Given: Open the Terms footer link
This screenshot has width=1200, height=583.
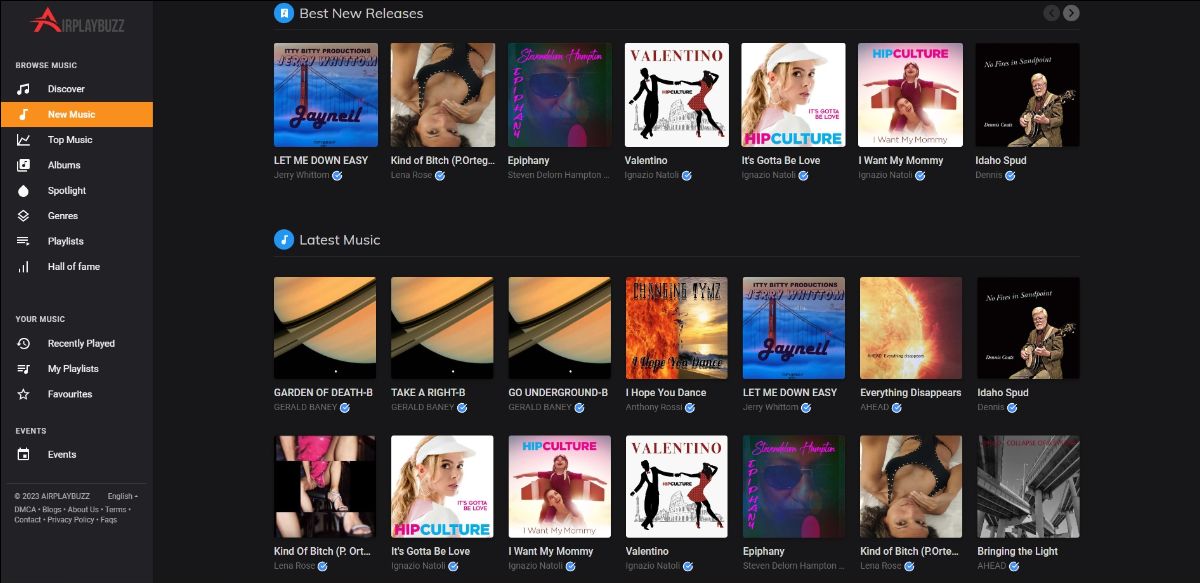Looking at the screenshot, I should [x=116, y=509].
